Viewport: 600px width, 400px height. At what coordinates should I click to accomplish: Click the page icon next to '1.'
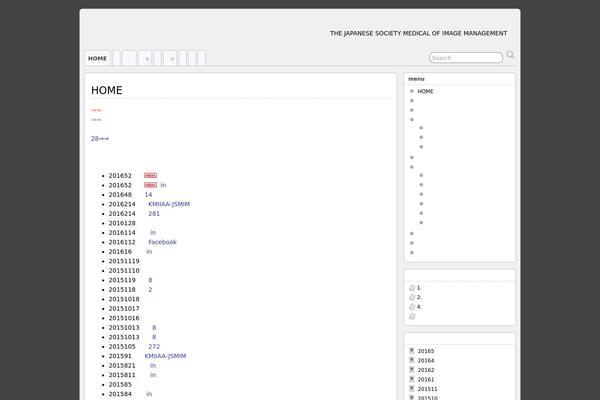pyautogui.click(x=412, y=287)
